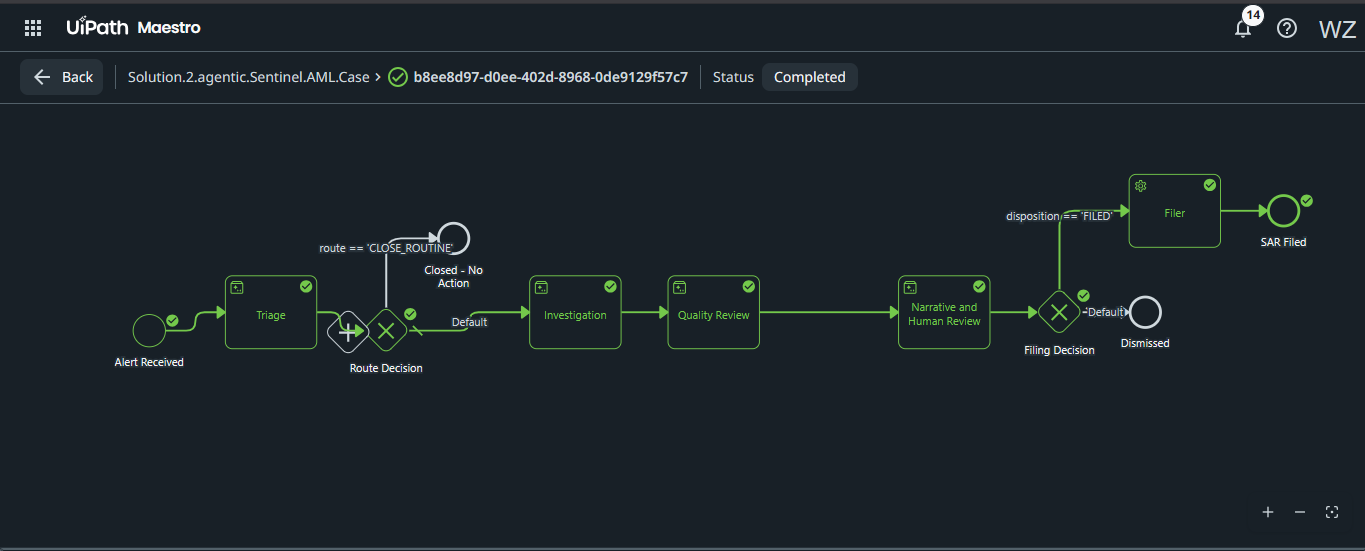The height and width of the screenshot is (551, 1365).
Task: Click the Investigation node type icon
Action: click(x=541, y=288)
